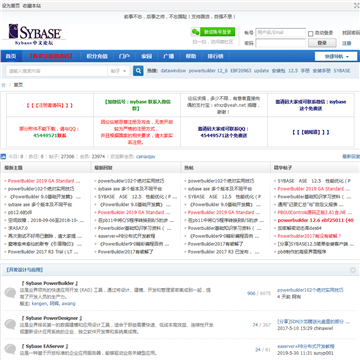360x360 pixels.
Task: Click the speech bubble icon for Sybase EAServer
Action: coord(10,349)
